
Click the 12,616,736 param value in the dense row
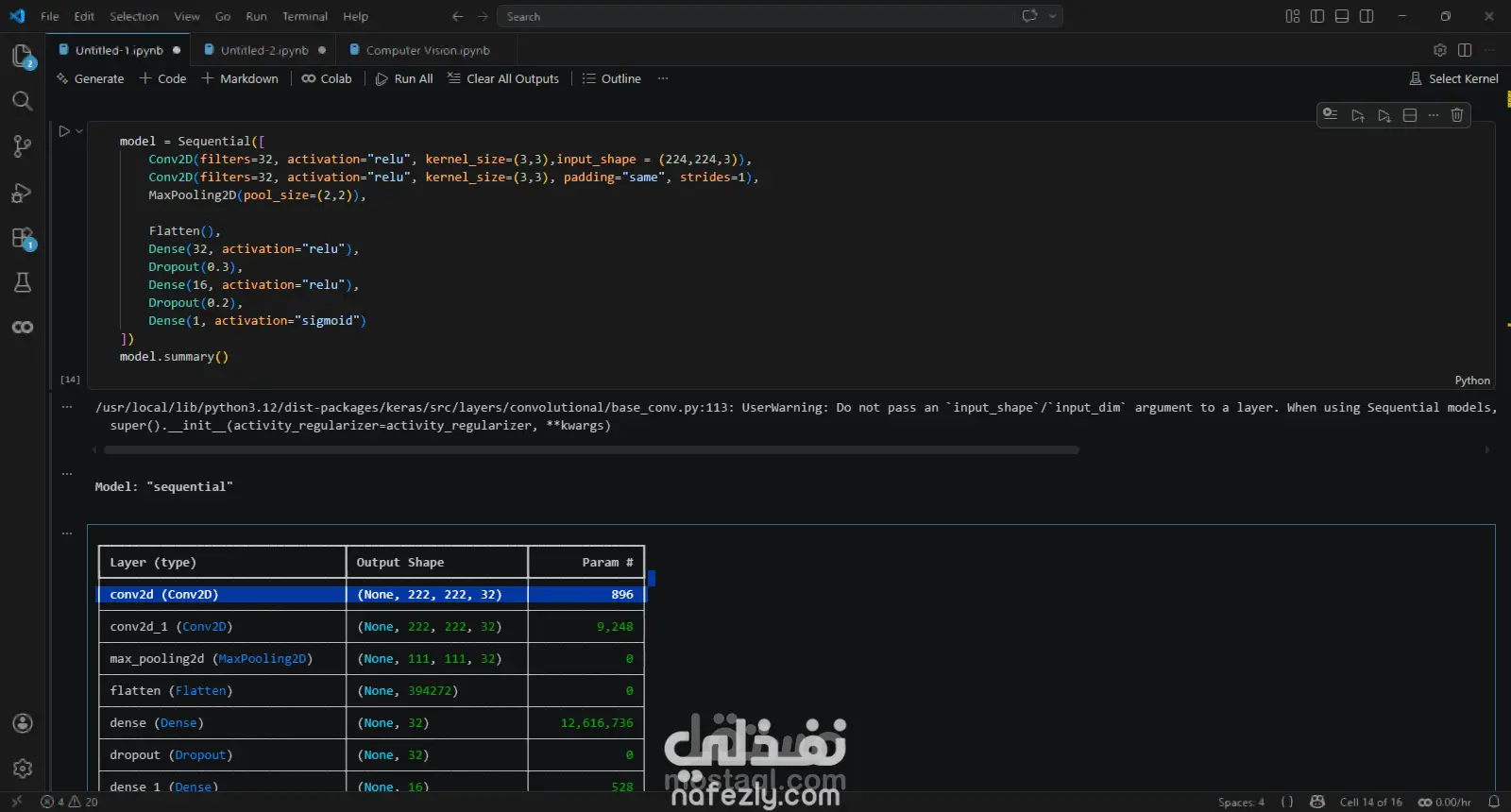pyautogui.click(x=597, y=723)
